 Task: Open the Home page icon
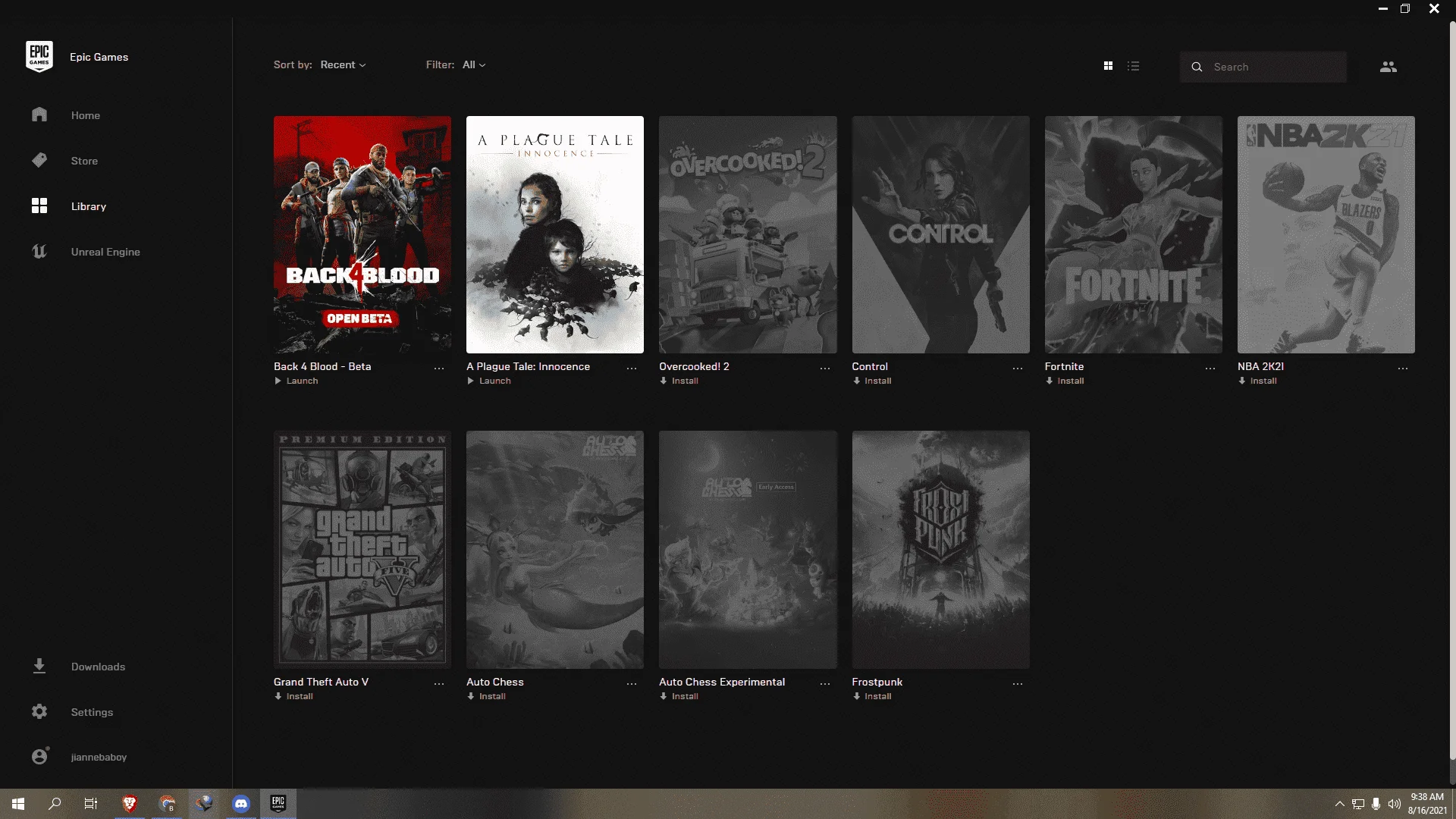pyautogui.click(x=39, y=115)
